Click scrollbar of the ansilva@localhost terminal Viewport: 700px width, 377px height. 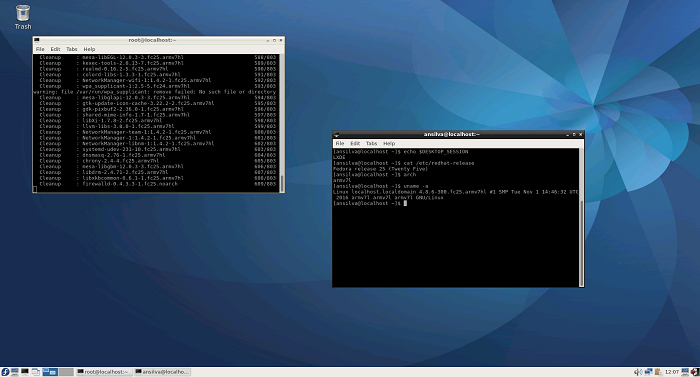(581, 218)
